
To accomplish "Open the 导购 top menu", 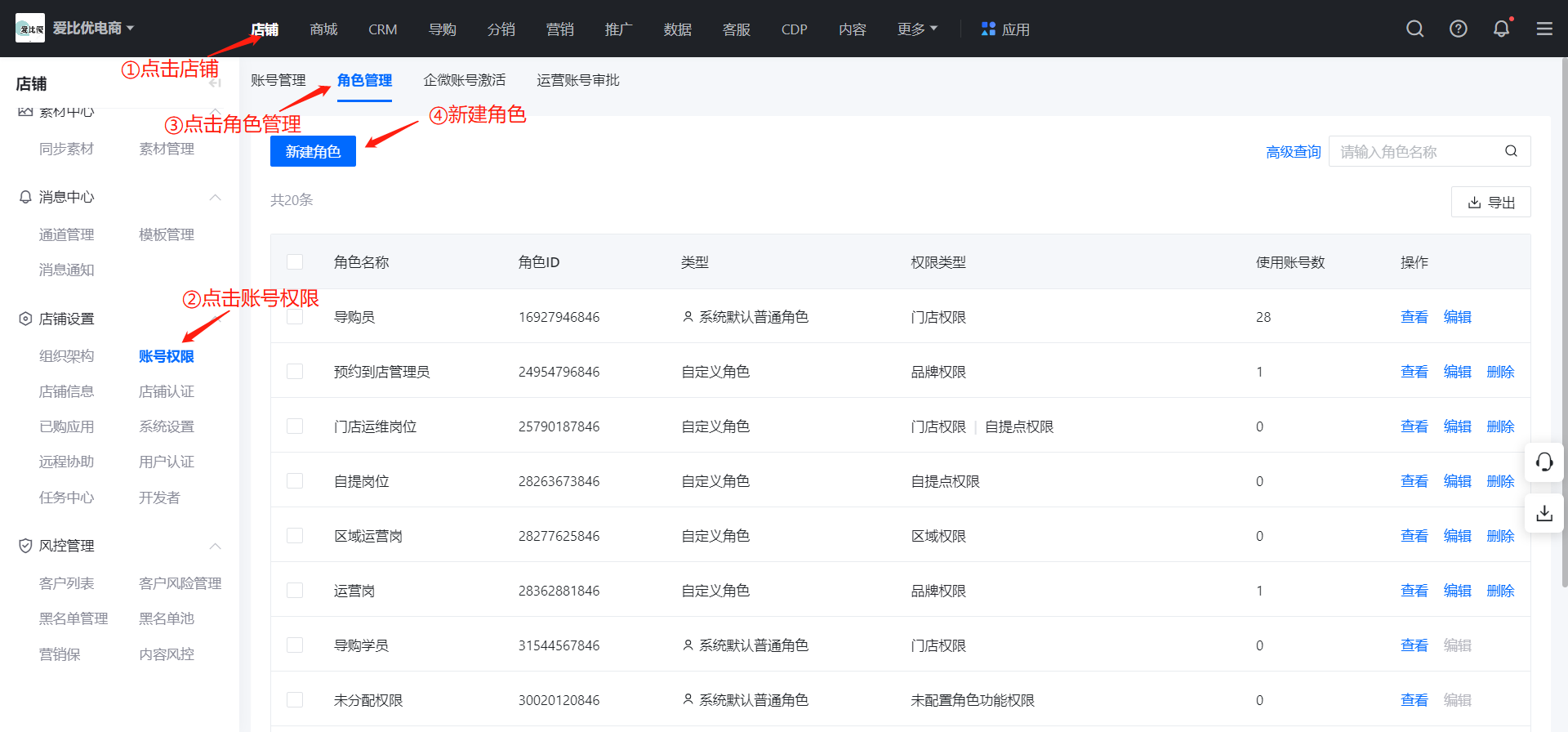I will click(x=442, y=29).
